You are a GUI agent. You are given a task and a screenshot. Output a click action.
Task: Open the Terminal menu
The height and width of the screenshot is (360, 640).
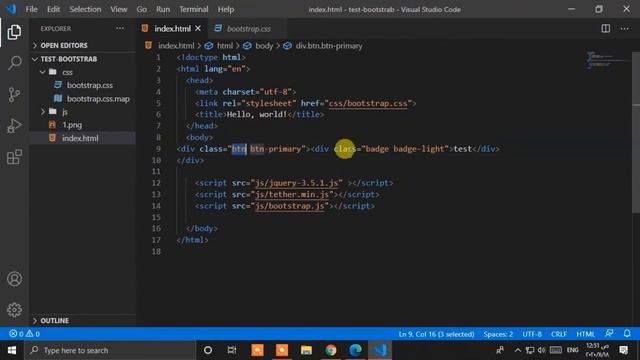(193, 9)
